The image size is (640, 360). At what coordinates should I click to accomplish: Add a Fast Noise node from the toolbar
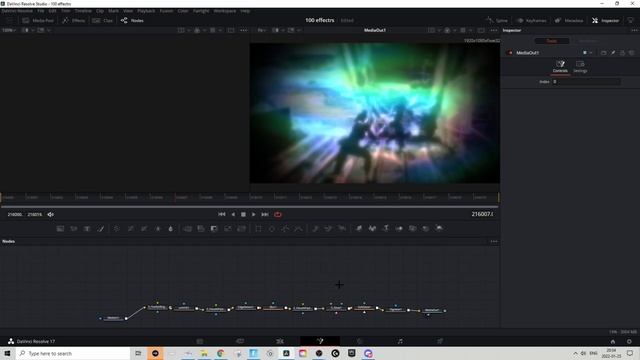tap(73, 229)
